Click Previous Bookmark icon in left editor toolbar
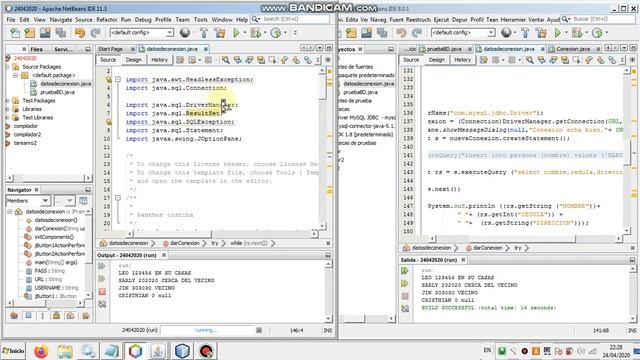This screenshot has width=640, height=360. (284, 60)
